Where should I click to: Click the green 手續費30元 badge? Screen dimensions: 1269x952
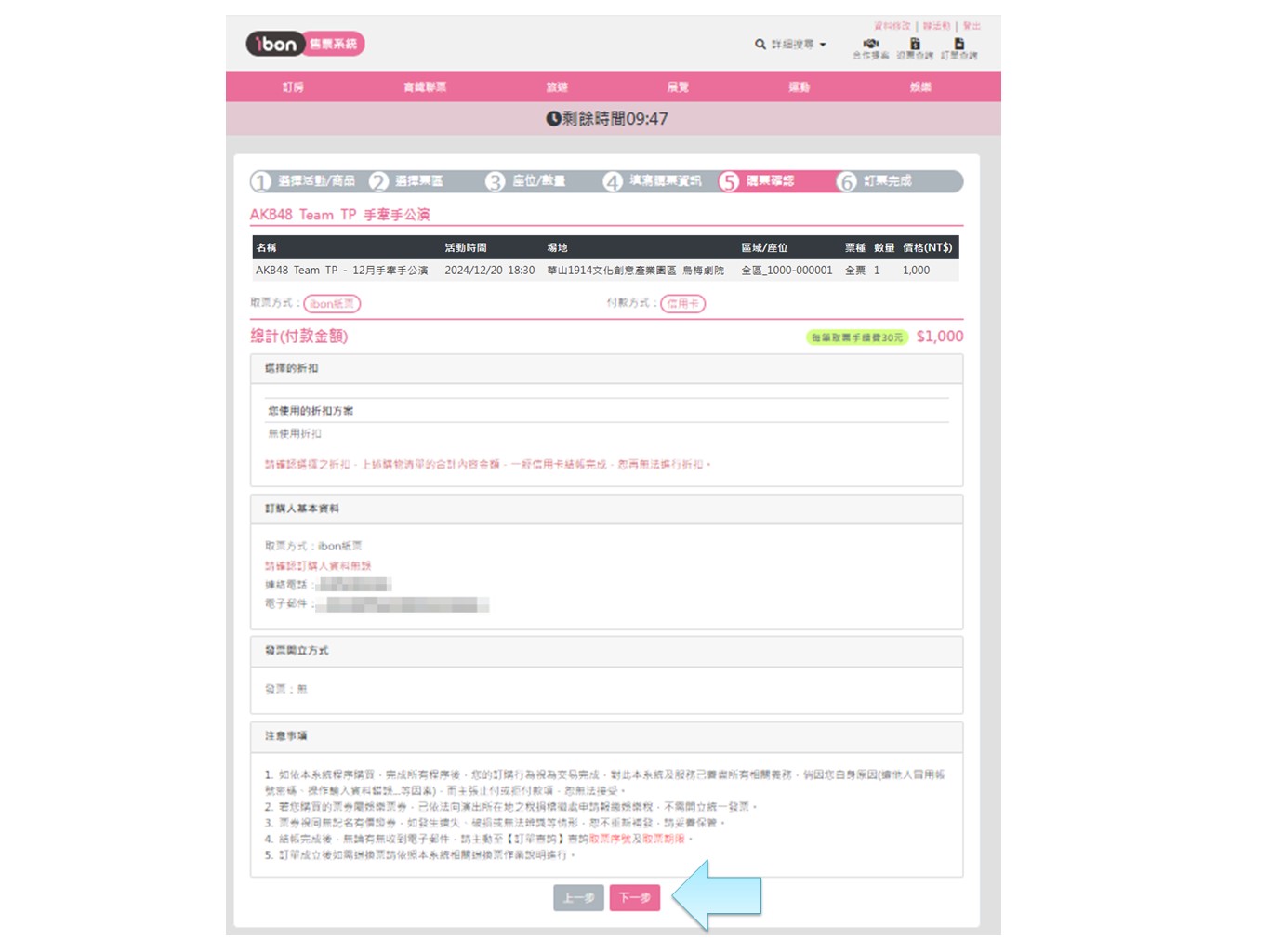pos(856,337)
